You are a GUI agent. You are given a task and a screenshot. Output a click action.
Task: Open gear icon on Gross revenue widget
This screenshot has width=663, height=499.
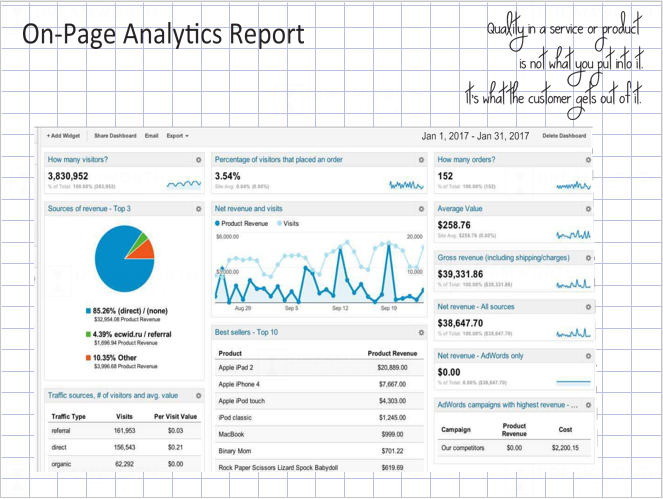(x=588, y=258)
